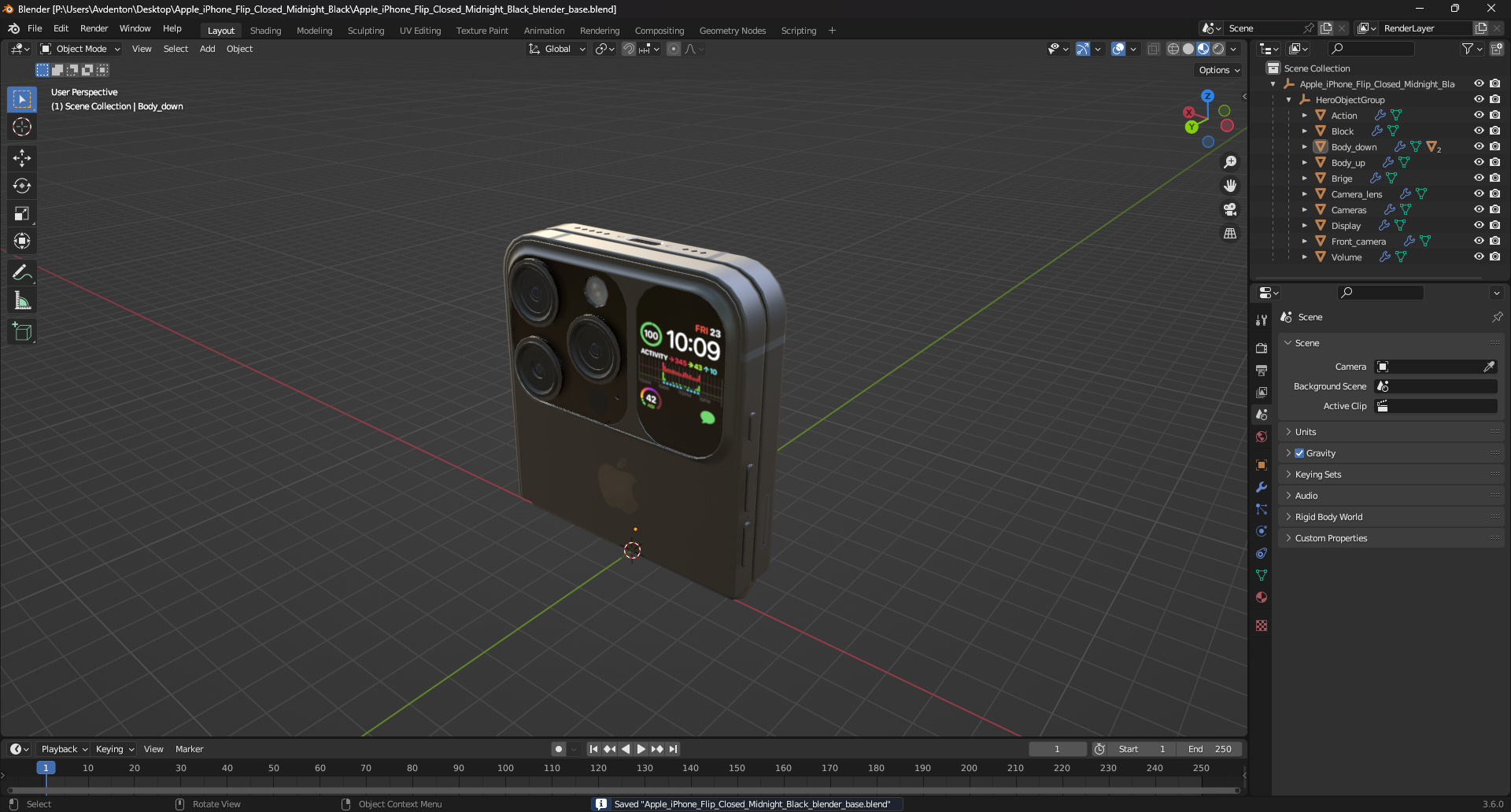Select the Measure tool

point(22,301)
